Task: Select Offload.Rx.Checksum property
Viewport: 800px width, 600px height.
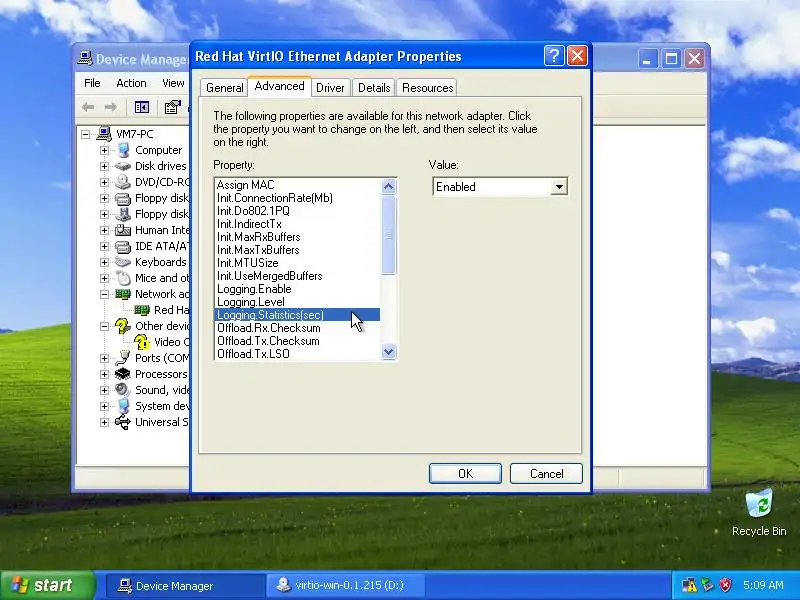Action: (x=297, y=328)
